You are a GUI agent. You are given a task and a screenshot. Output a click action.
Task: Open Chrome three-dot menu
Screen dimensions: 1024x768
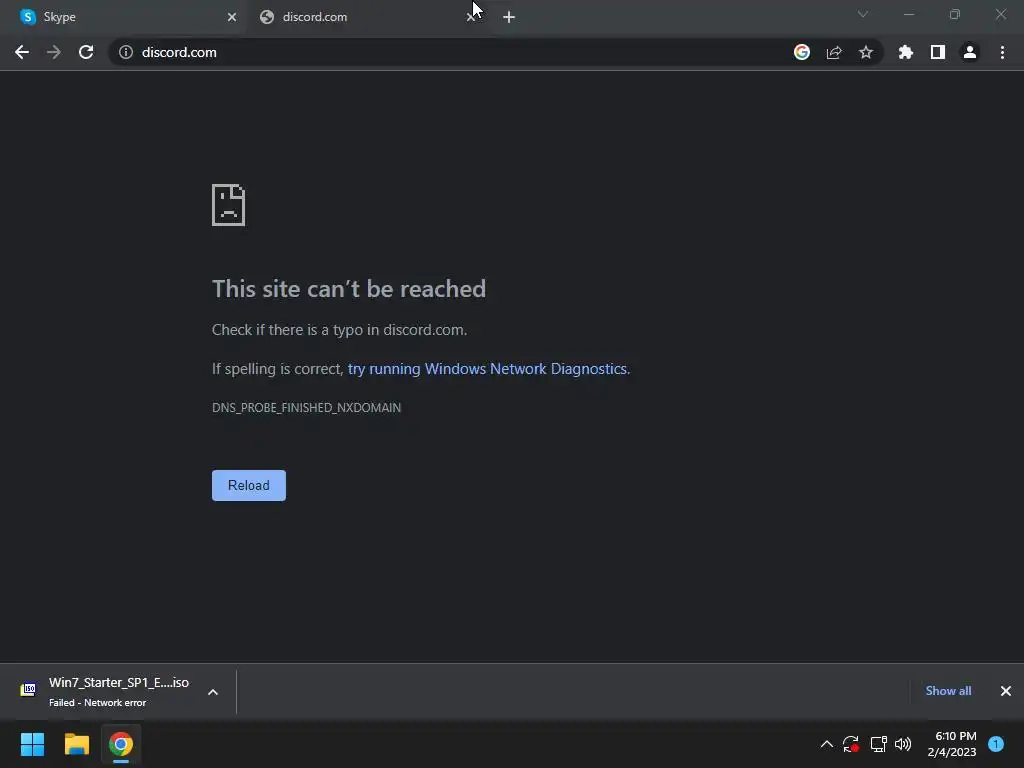[1002, 52]
